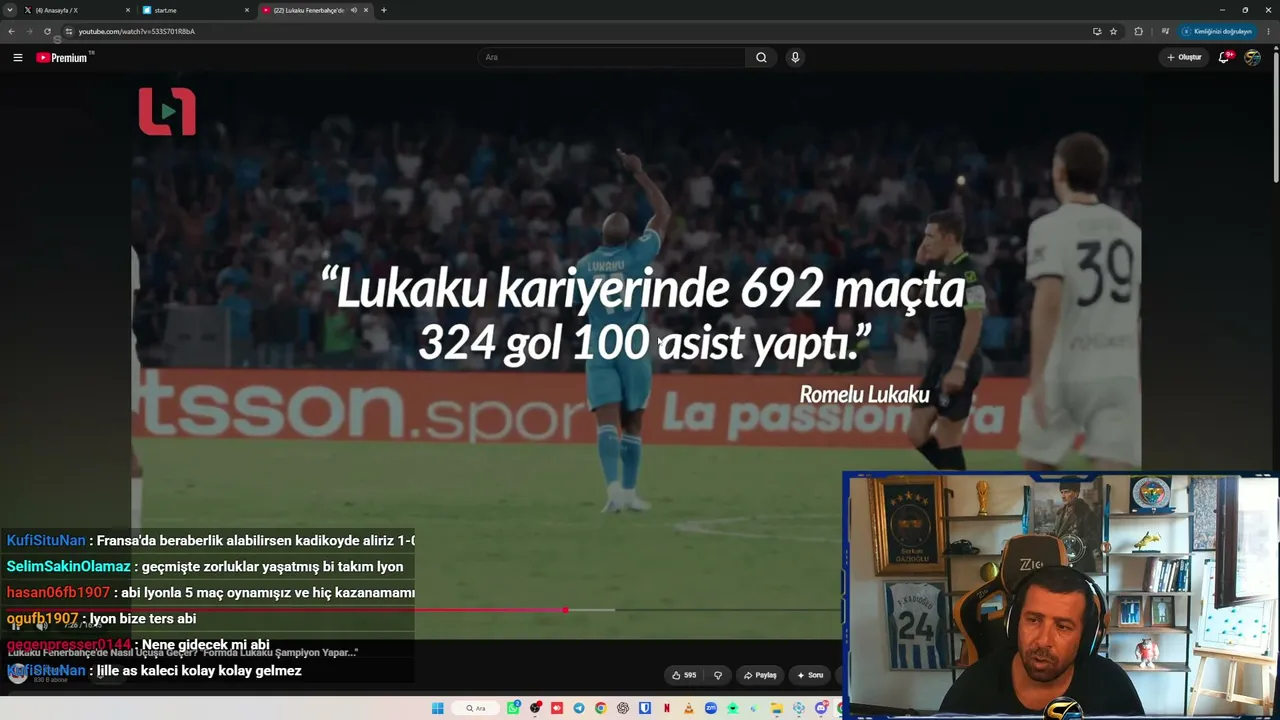The height and width of the screenshot is (720, 1280).
Task: Open the YouTube account avatar menu
Action: point(1252,58)
